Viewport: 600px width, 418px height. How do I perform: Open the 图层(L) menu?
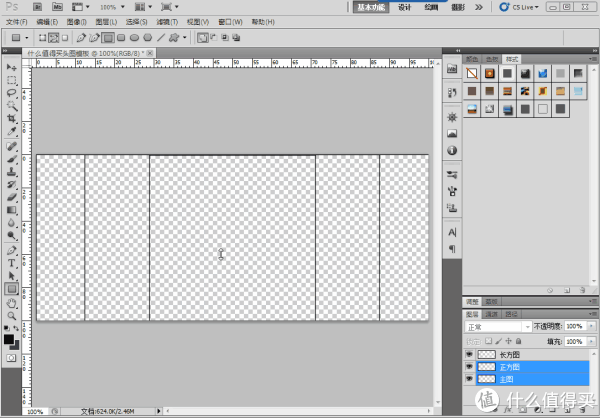point(106,22)
